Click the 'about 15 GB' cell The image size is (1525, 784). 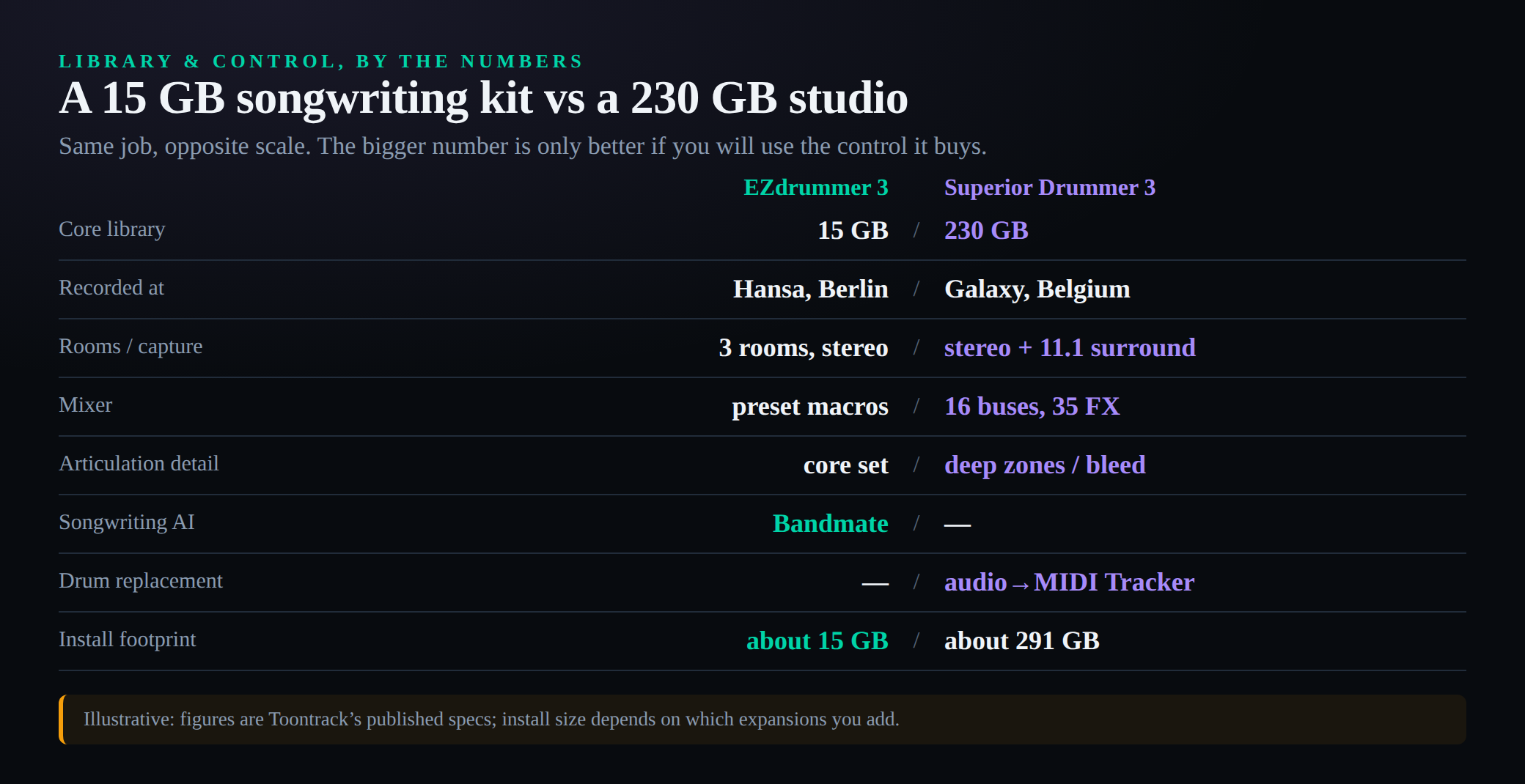(x=817, y=640)
